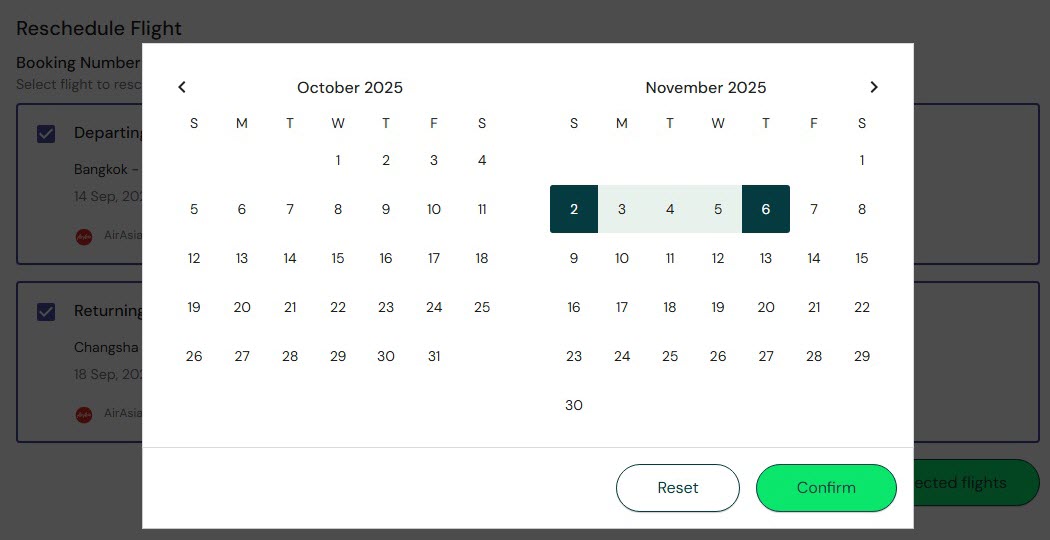Reset the selected date range
The image size is (1050, 540).
[x=678, y=488]
